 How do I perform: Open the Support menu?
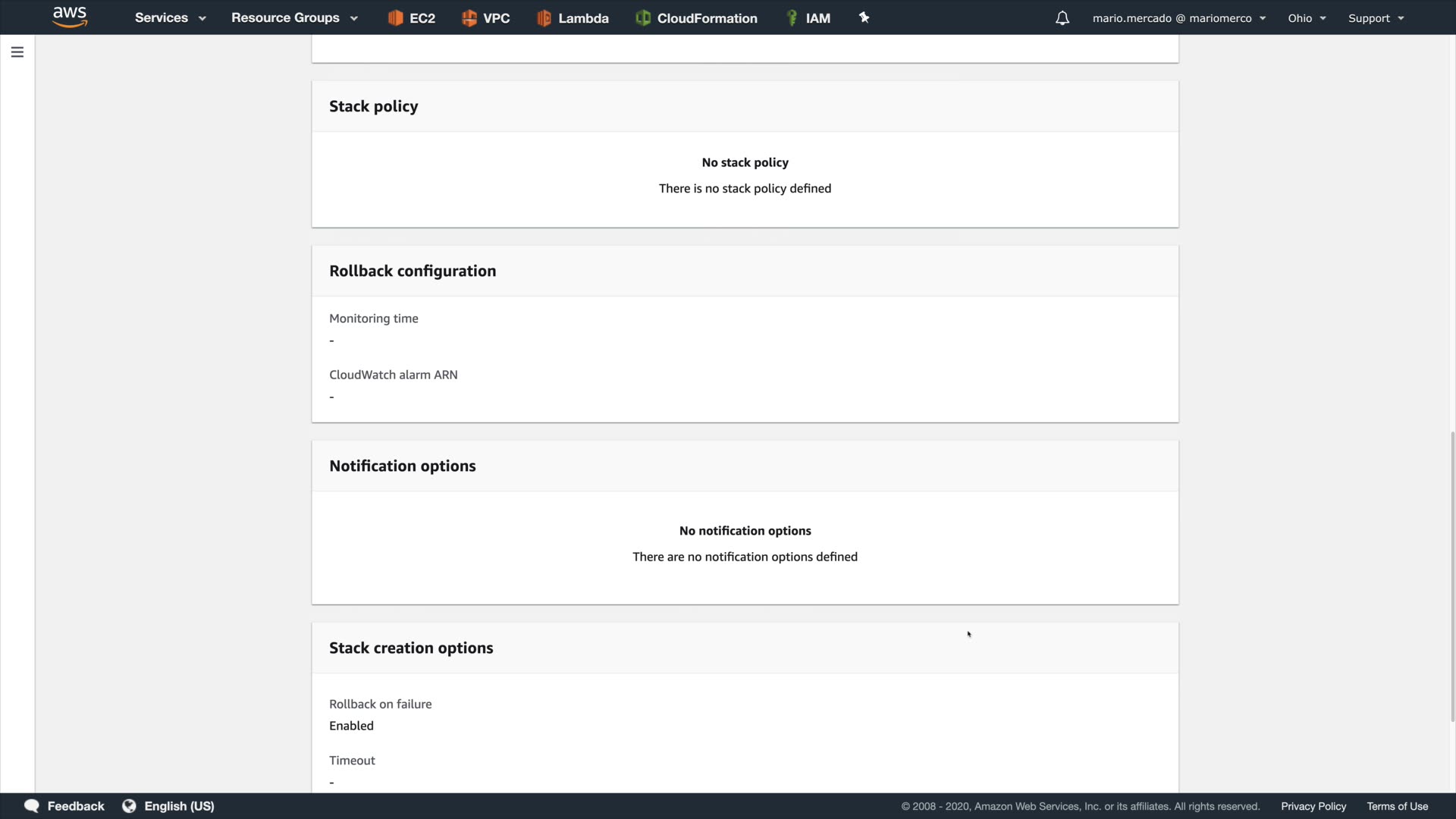click(x=1375, y=18)
